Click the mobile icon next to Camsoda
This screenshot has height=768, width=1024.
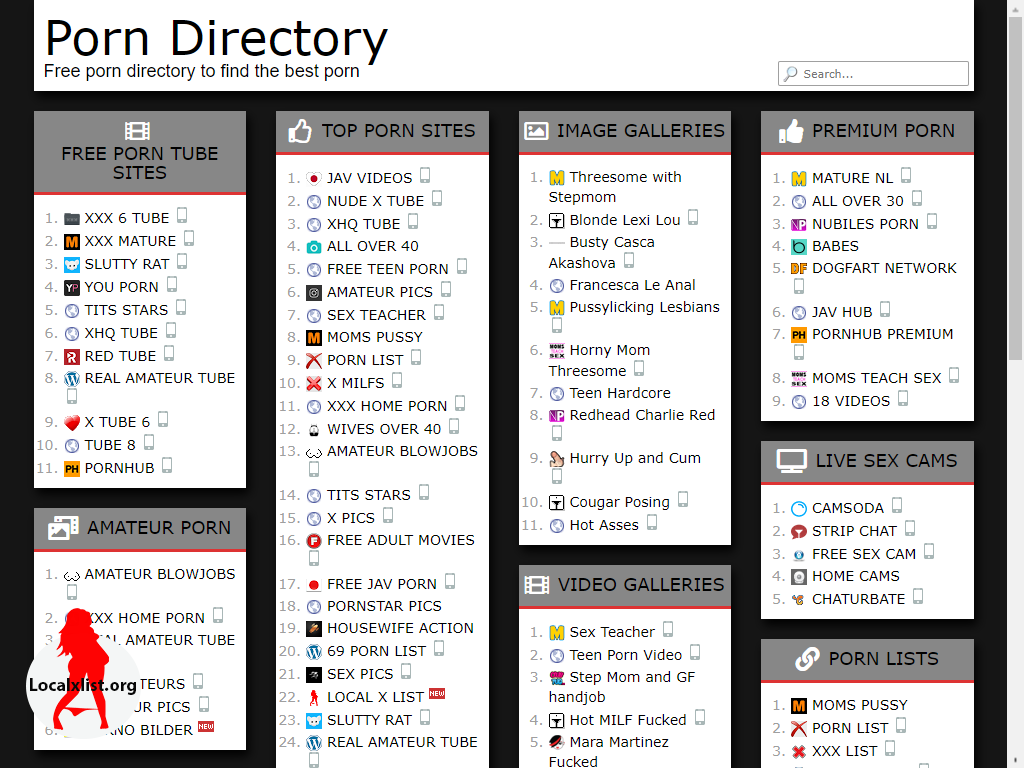[897, 506]
